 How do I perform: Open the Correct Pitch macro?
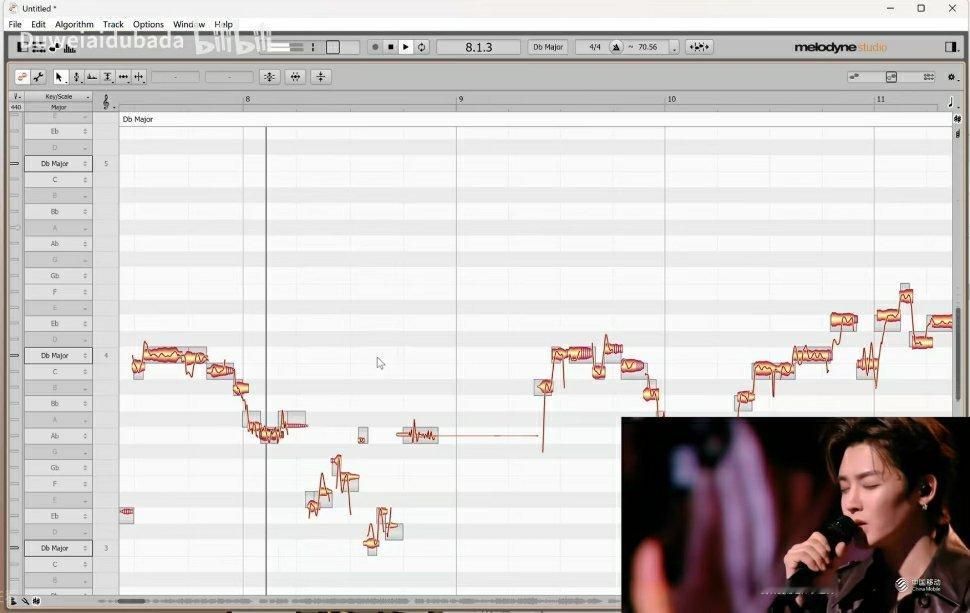(x=270, y=77)
